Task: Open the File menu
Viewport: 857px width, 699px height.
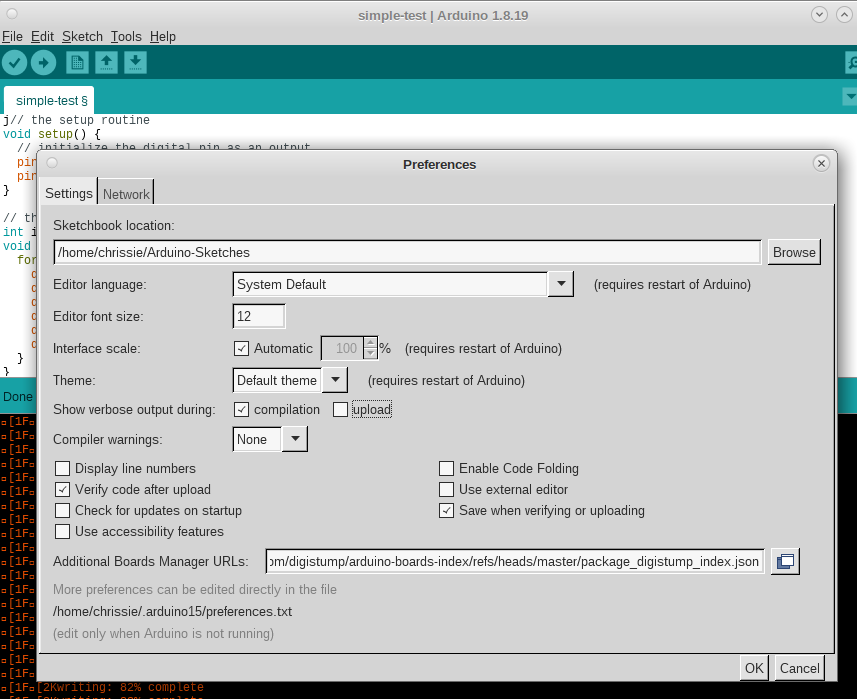Action: pos(12,37)
